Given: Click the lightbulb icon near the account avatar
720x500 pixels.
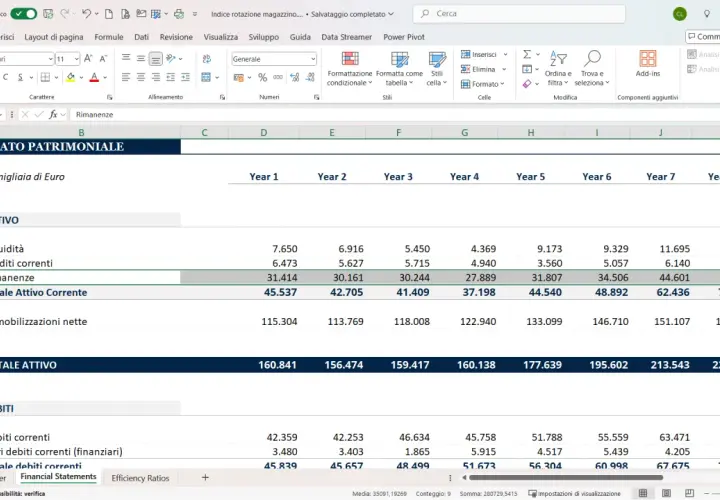Looking at the screenshot, I should 707,14.
